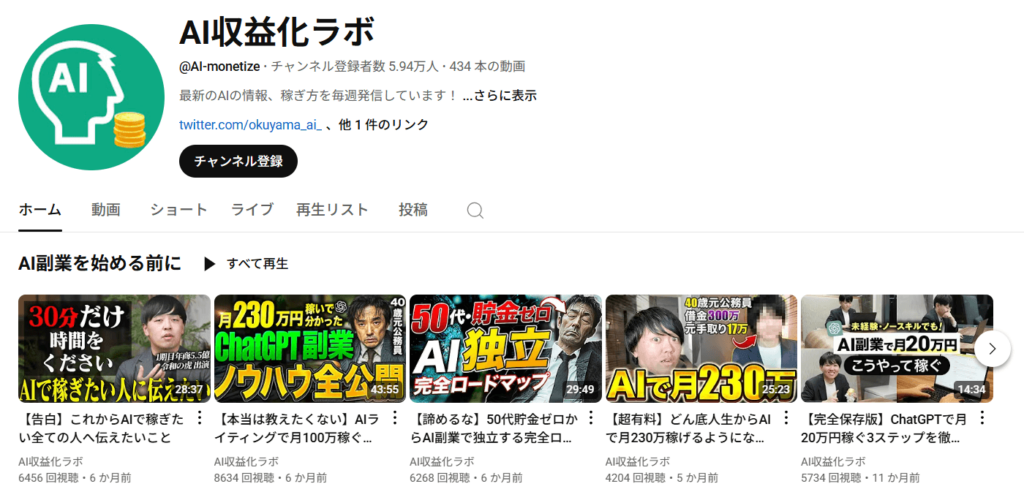
Task: Select the 再生リスト tab
Action: [x=332, y=210]
